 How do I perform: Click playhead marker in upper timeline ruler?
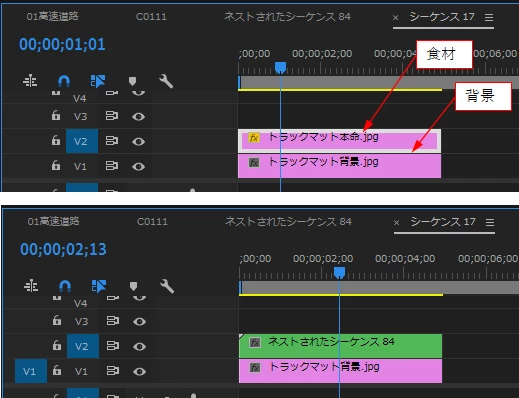point(280,67)
